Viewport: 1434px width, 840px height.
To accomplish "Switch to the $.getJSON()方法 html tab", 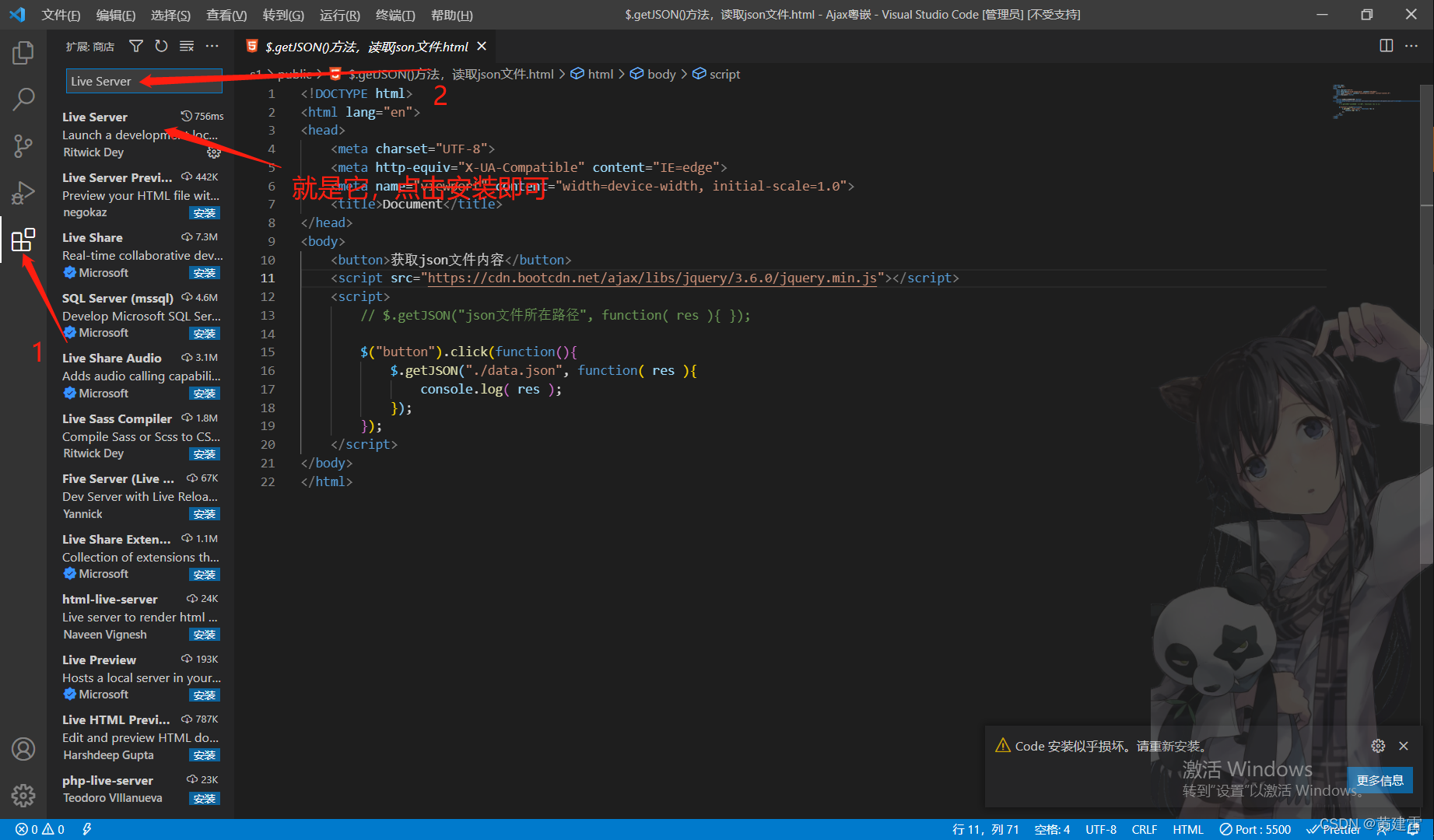I will pos(366,47).
